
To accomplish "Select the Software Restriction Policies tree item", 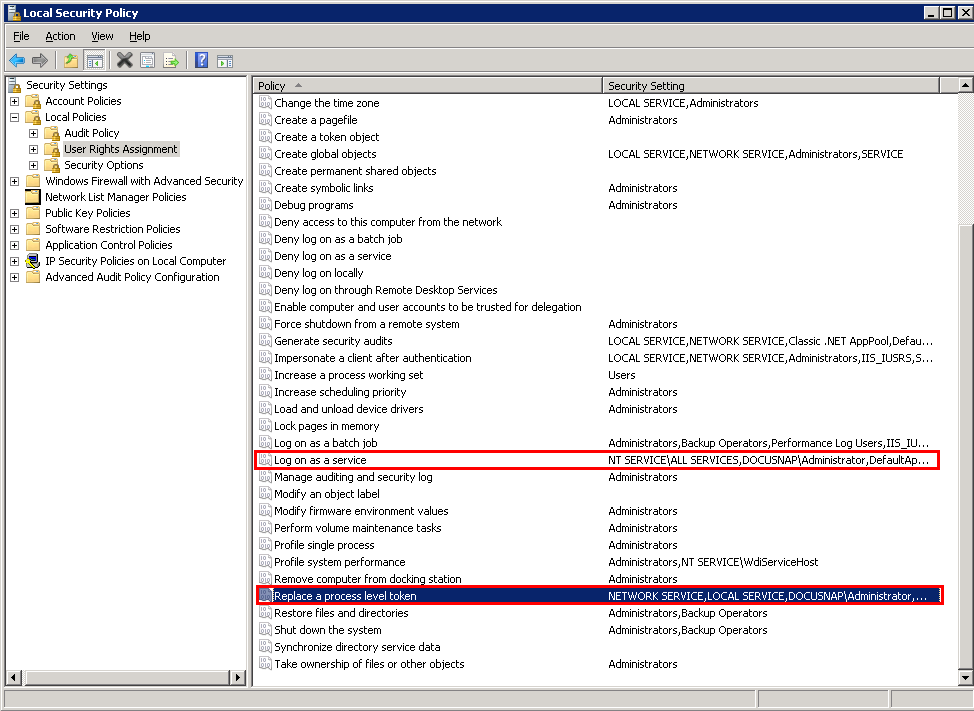I will 112,229.
